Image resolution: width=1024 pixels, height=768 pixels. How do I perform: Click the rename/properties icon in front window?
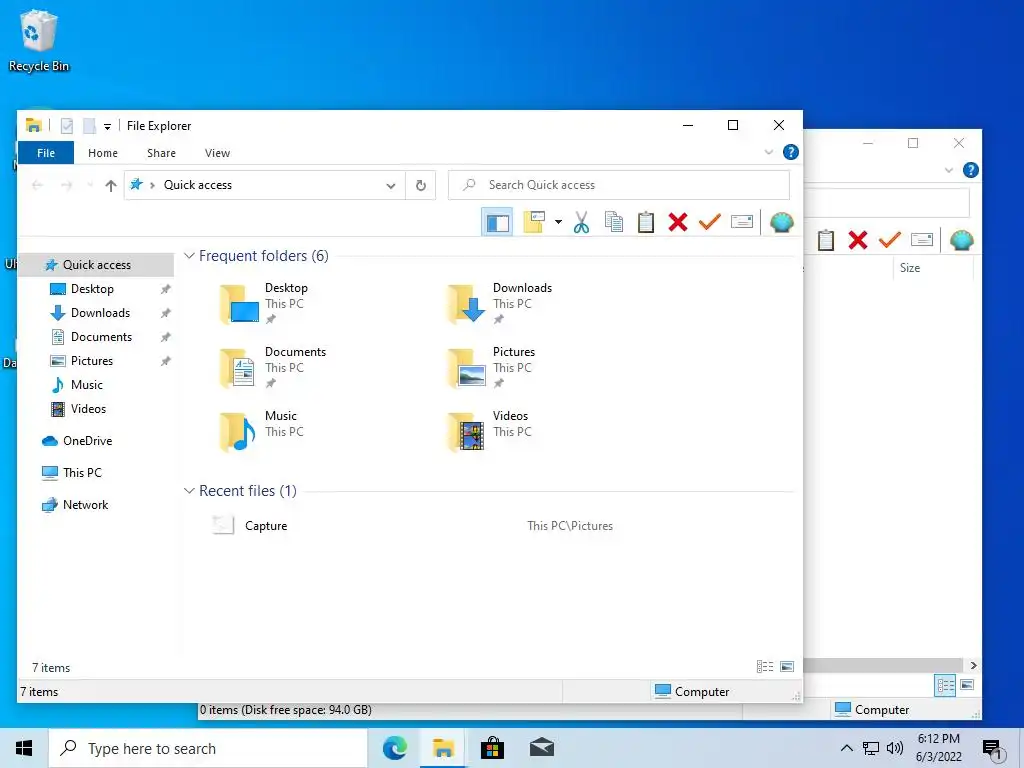click(x=742, y=222)
